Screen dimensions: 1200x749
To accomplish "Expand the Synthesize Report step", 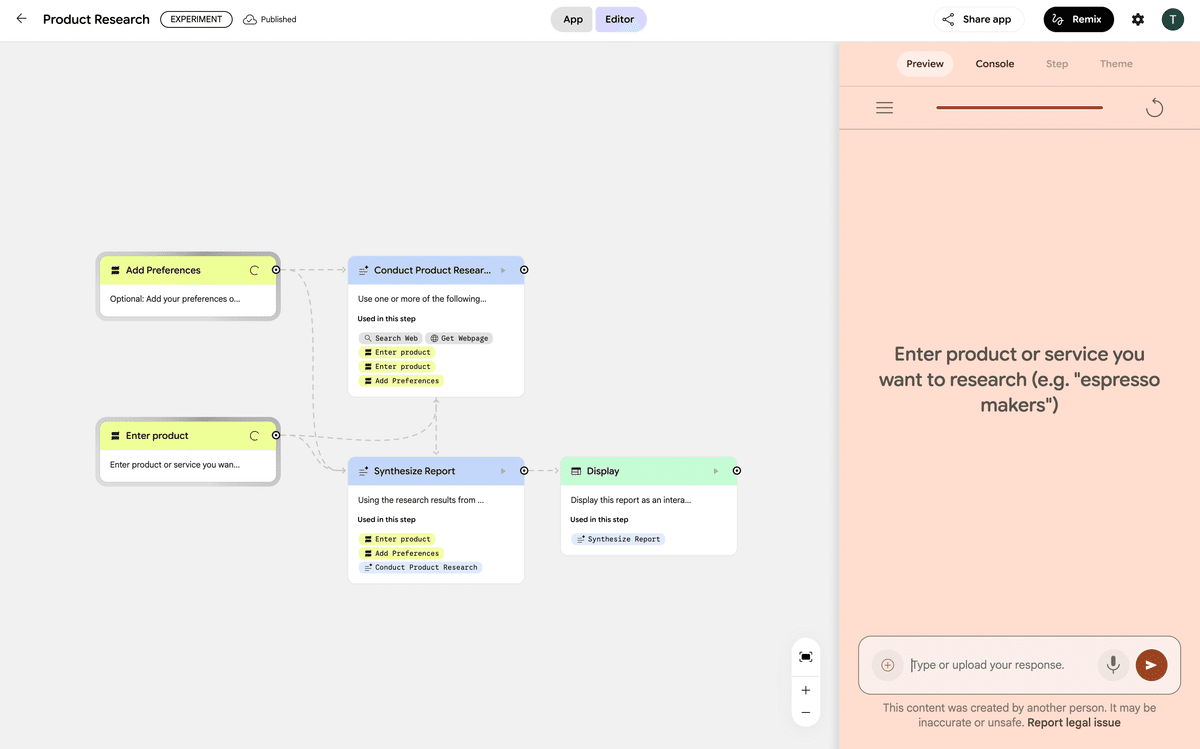I will pyautogui.click(x=505, y=470).
